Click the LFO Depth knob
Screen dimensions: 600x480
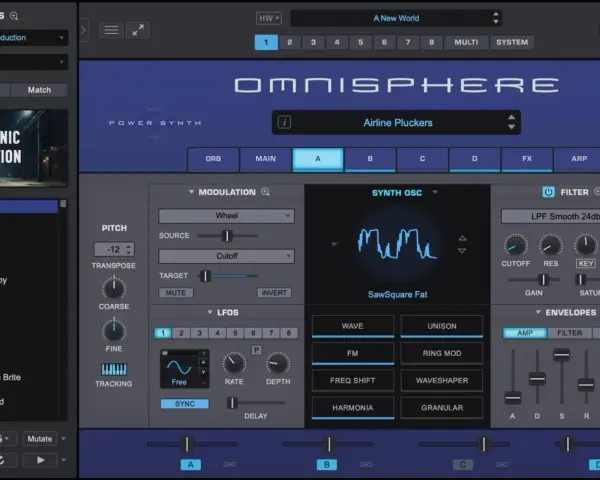(x=278, y=363)
